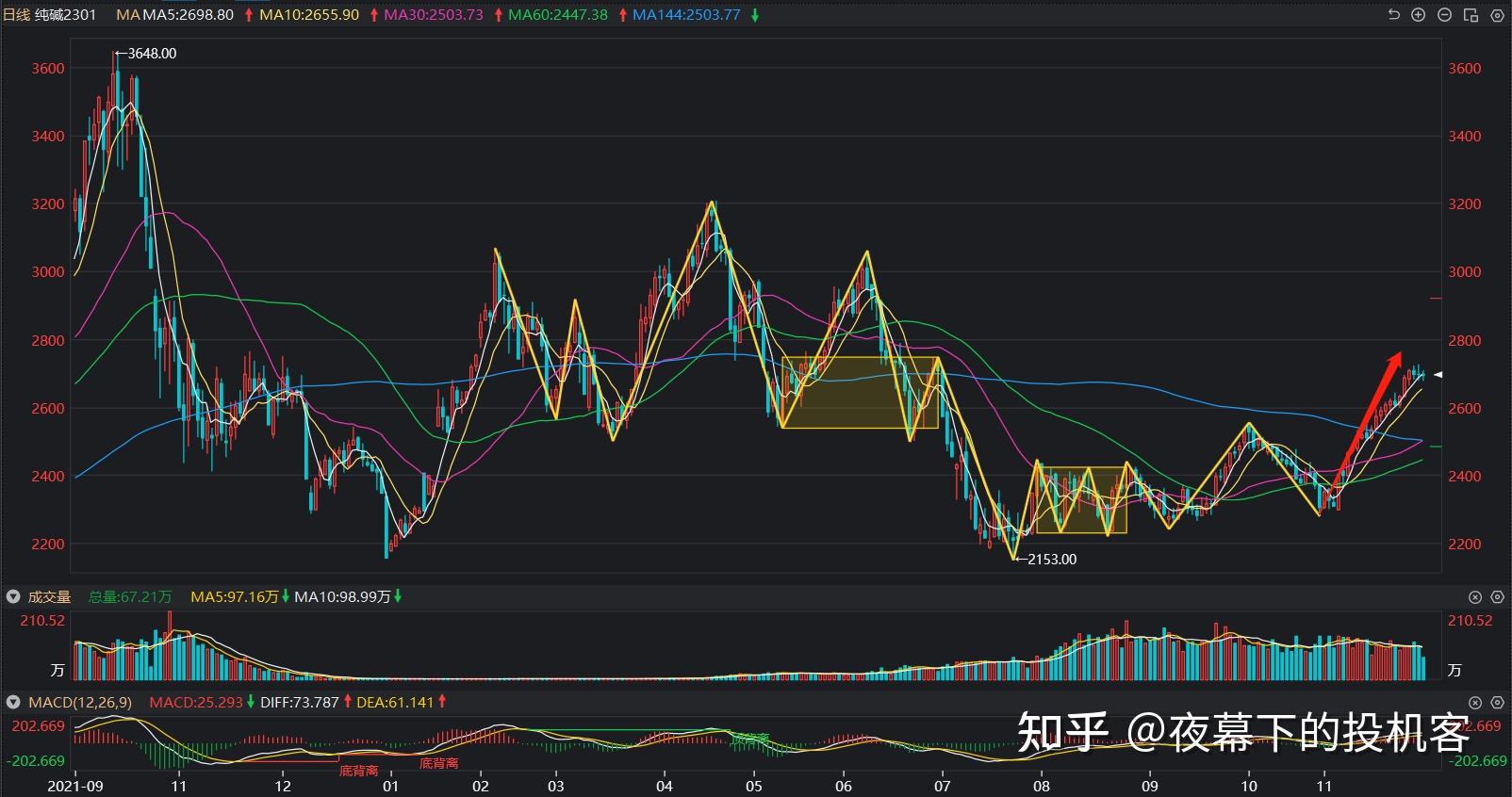Zoom out the chart with minus icon
Screen dimensions: 1512x797
pyautogui.click(x=1444, y=15)
